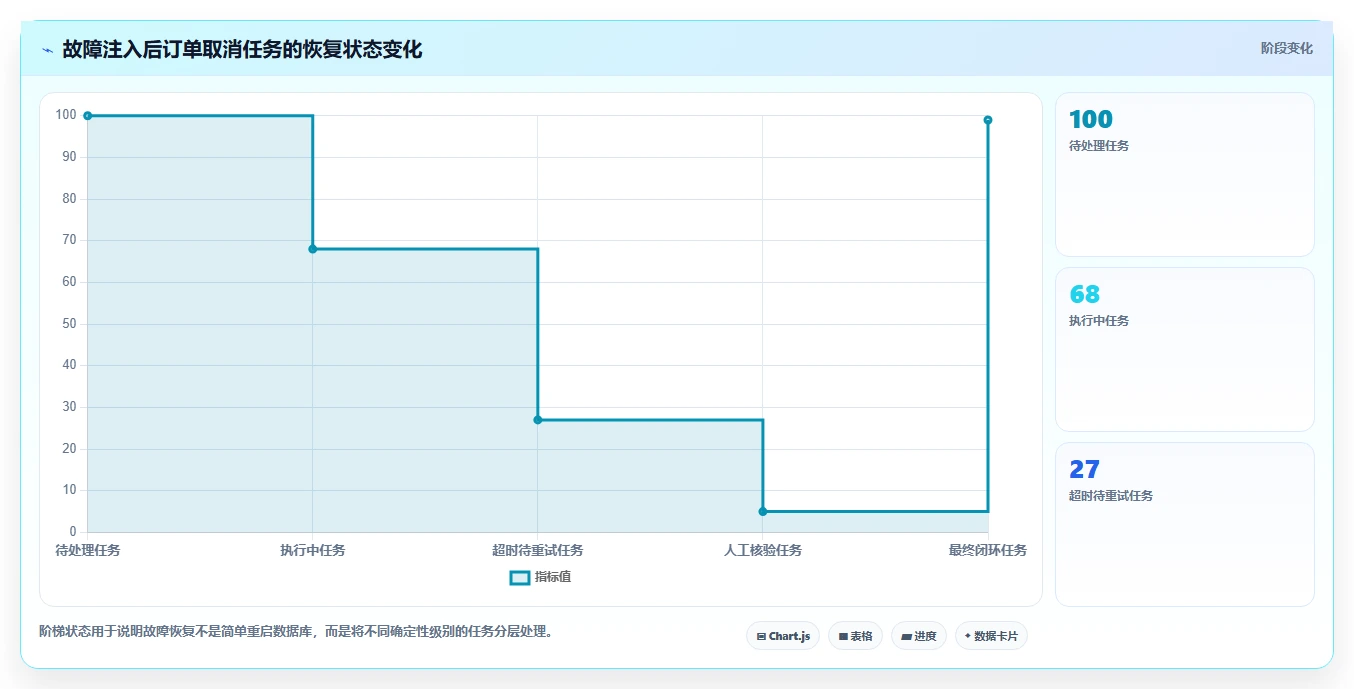
Task: Select the 表格 tag chip
Action: pos(855,636)
